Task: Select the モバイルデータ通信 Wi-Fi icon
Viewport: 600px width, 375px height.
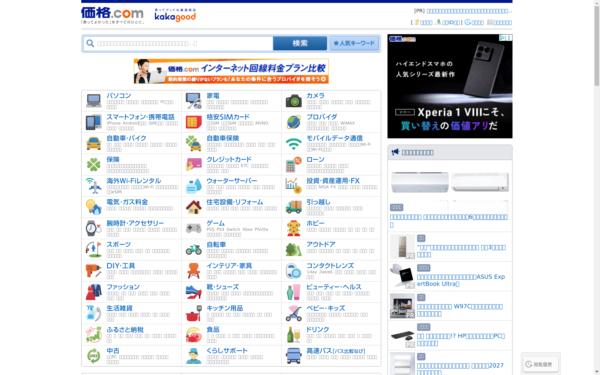Action: 293,143
